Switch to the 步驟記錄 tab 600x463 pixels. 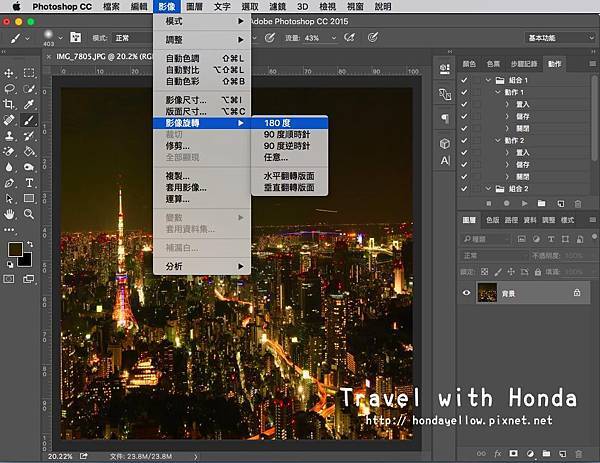click(x=523, y=64)
